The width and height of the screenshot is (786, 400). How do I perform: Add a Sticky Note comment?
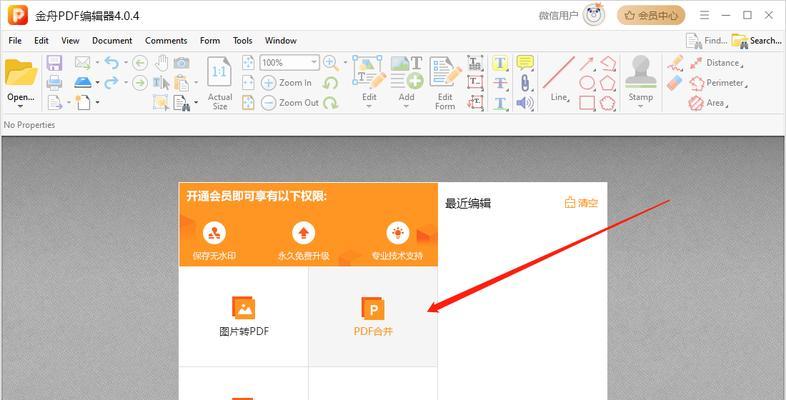525,63
